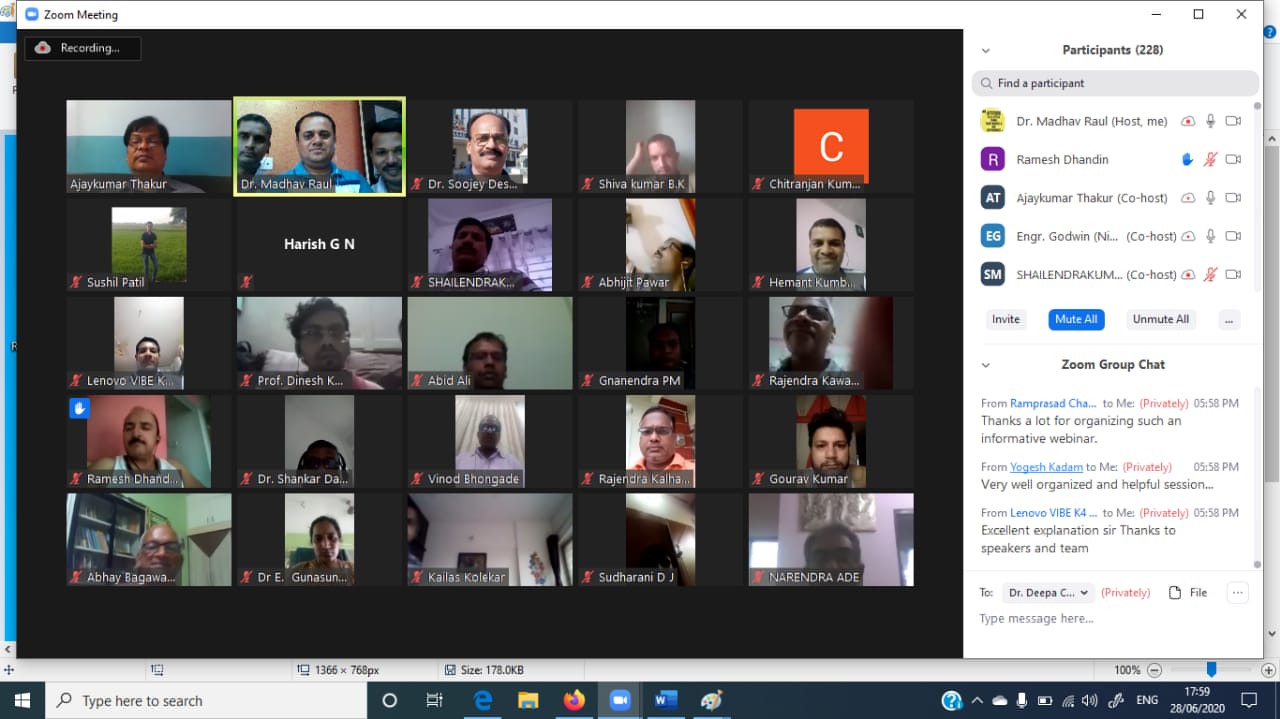Viewport: 1280px width, 719px height.
Task: Click the Paint zoom slider handle
Action: tap(1211, 669)
